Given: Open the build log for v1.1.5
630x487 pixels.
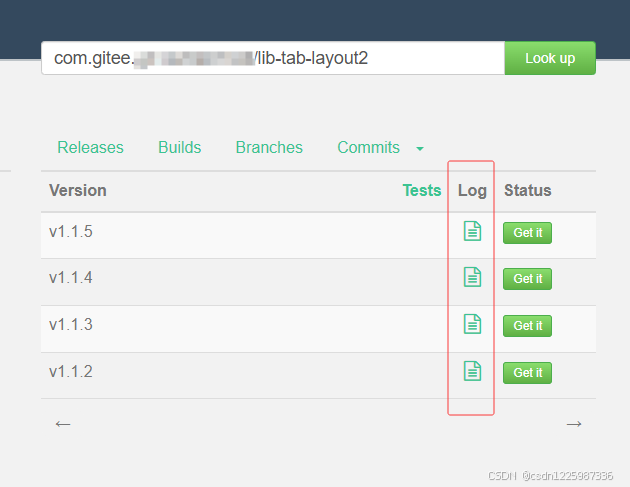Looking at the screenshot, I should coord(472,231).
